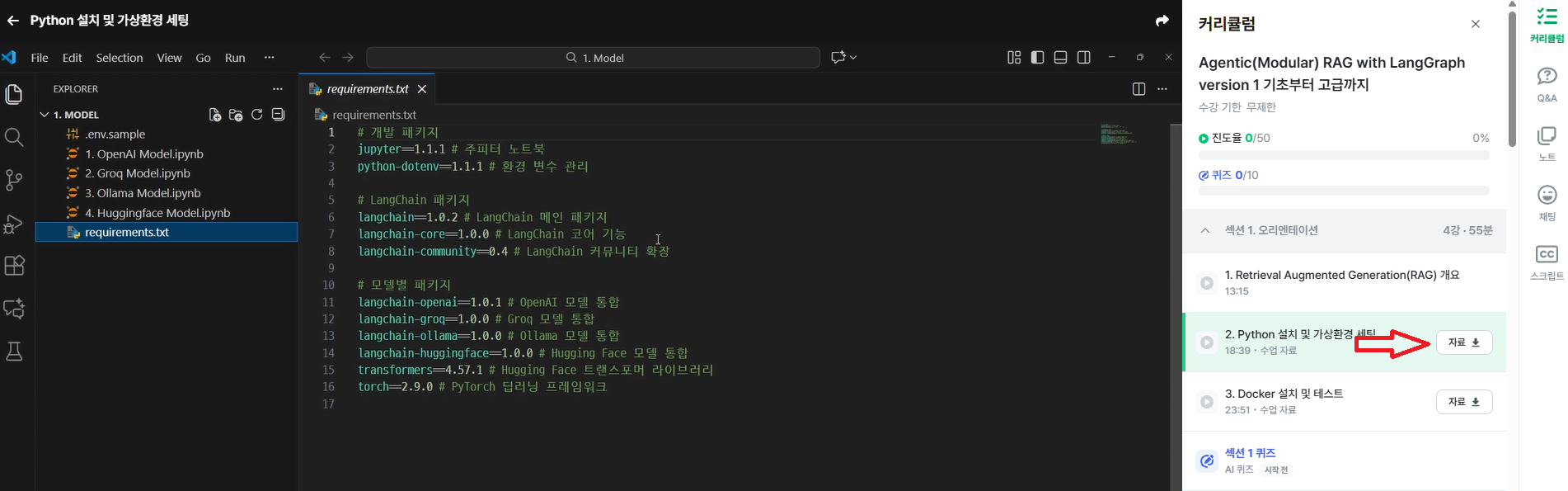Play lecture 3. Docker 설치 및 테스트
Image resolution: width=1568 pixels, height=491 pixels.
[1207, 402]
